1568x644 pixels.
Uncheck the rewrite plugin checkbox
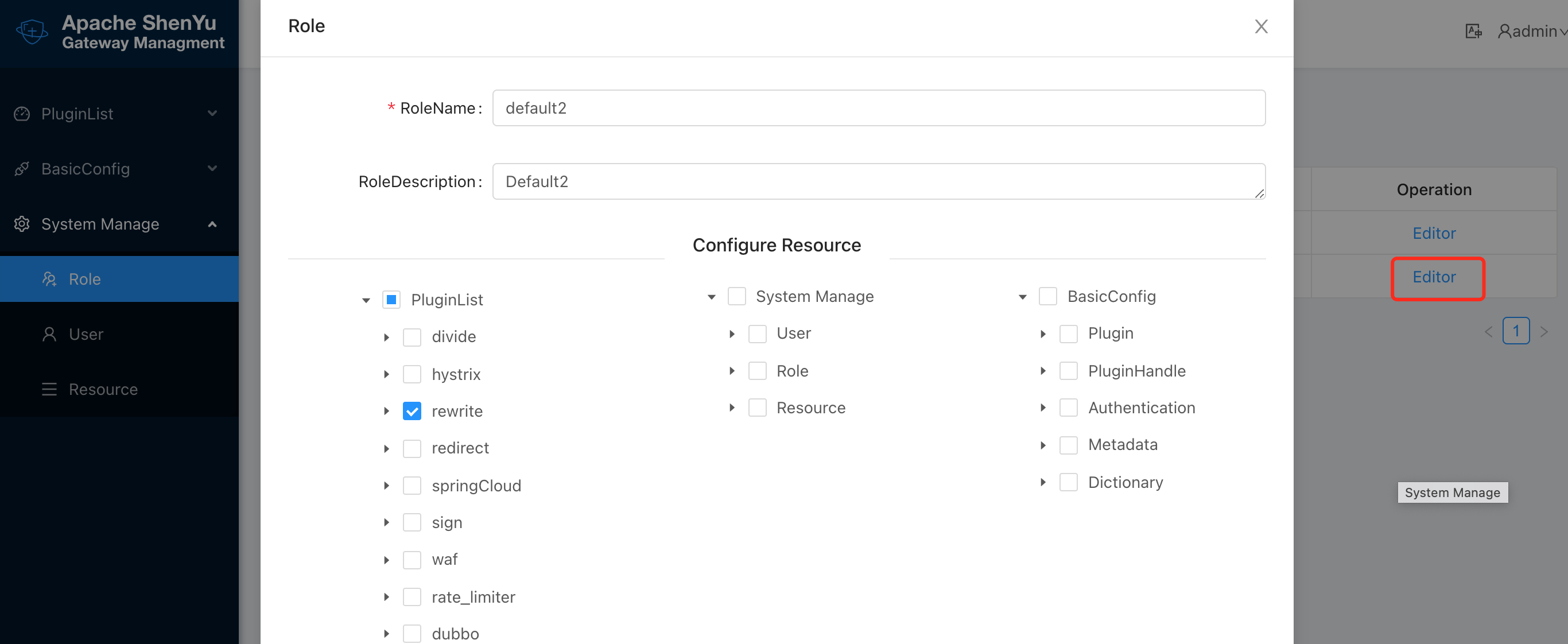click(412, 412)
